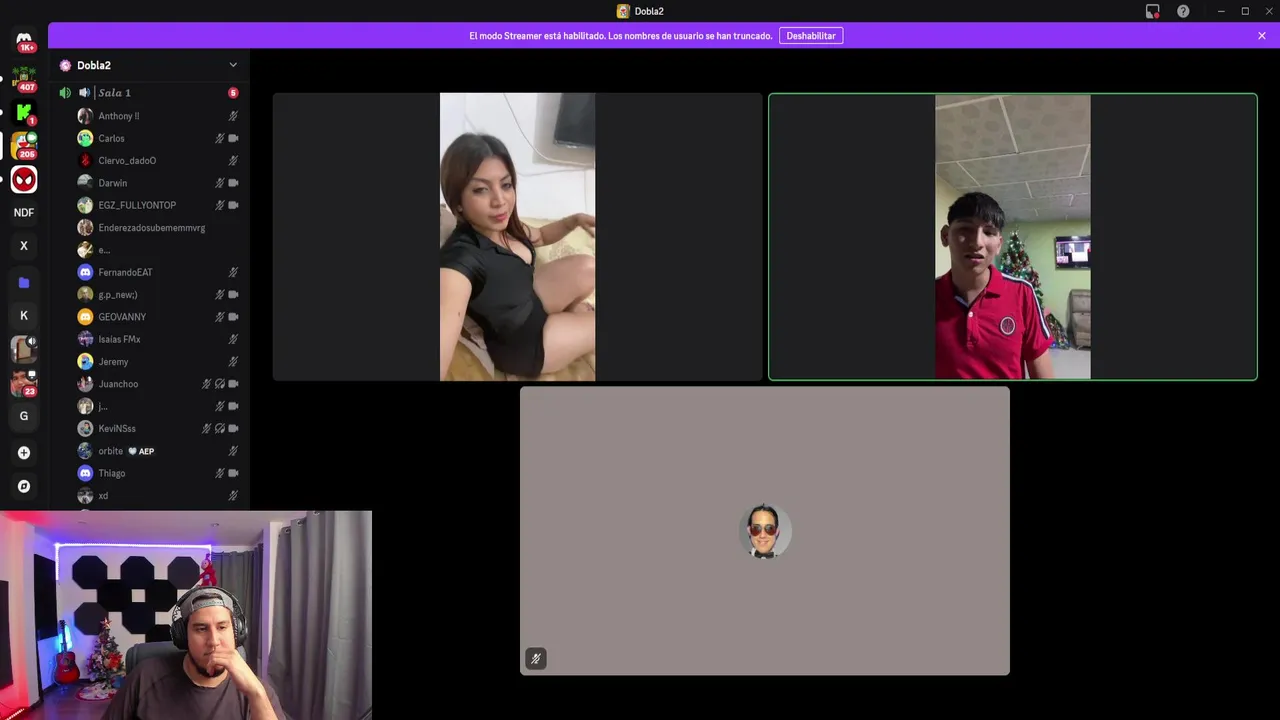Click the sunglasses avatar in gray tile
The image size is (1280, 720).
(765, 531)
